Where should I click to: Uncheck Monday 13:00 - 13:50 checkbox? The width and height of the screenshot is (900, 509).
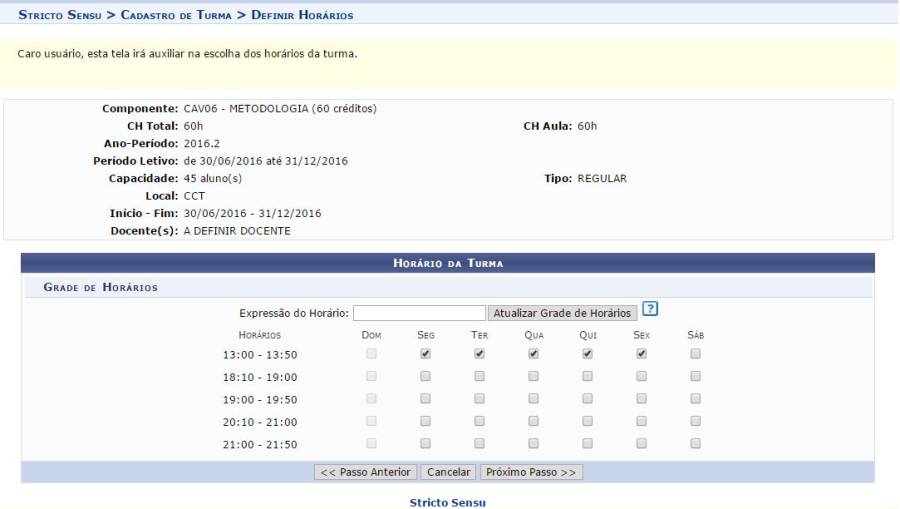coord(426,354)
